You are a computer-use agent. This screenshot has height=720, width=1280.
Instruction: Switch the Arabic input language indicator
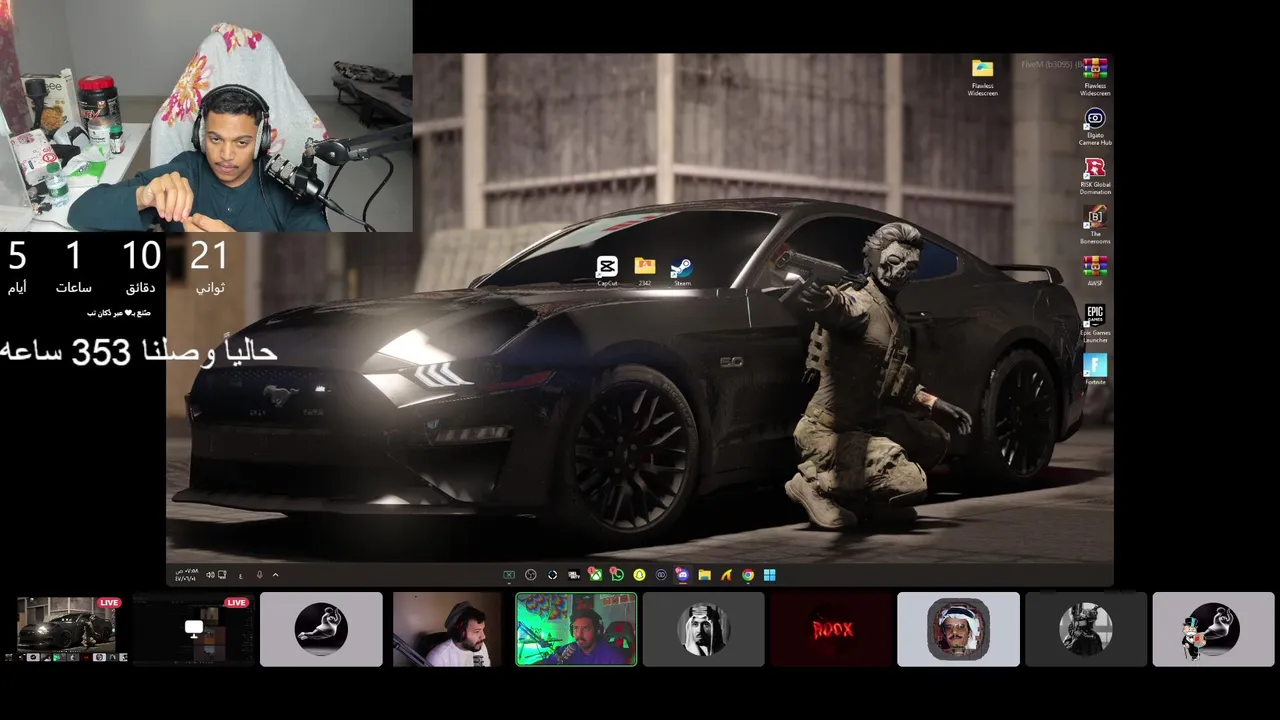coord(240,575)
